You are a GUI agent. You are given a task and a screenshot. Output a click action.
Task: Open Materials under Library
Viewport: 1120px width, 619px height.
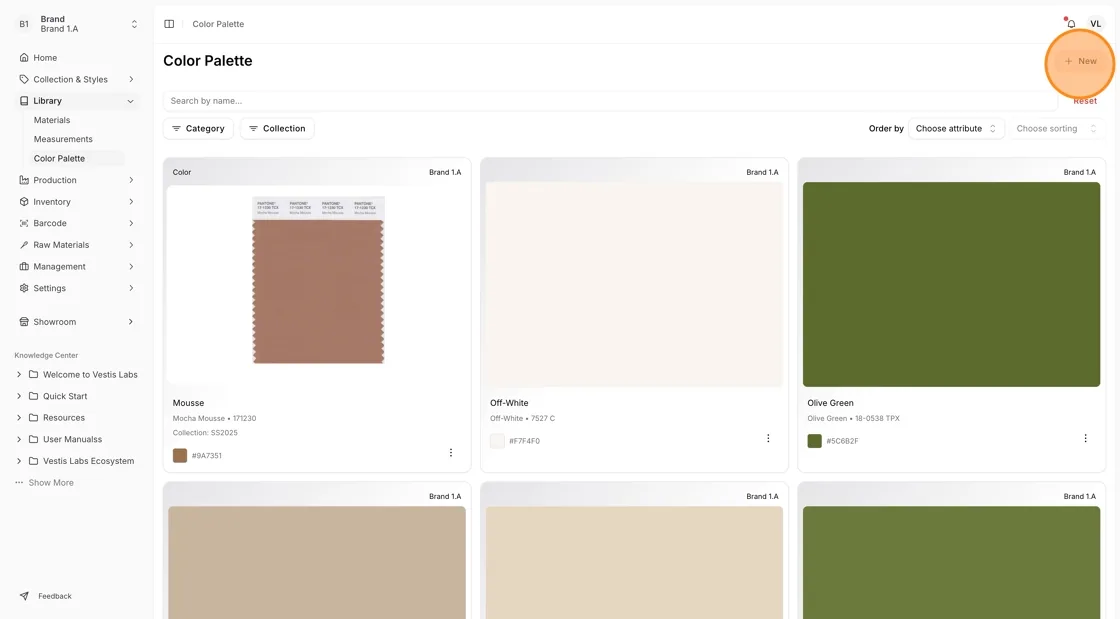[51, 120]
